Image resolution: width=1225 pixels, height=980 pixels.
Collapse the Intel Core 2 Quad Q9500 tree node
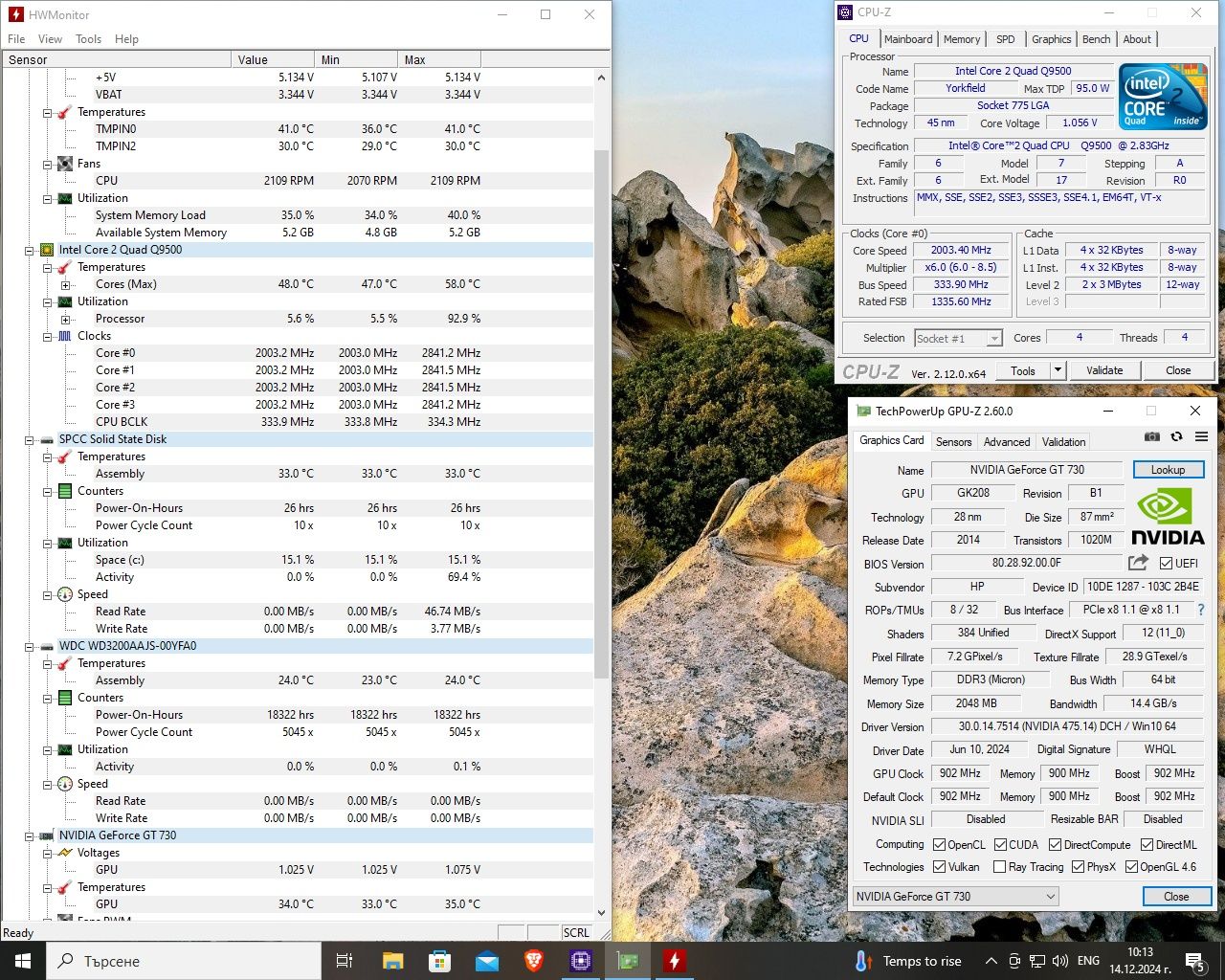(x=31, y=250)
